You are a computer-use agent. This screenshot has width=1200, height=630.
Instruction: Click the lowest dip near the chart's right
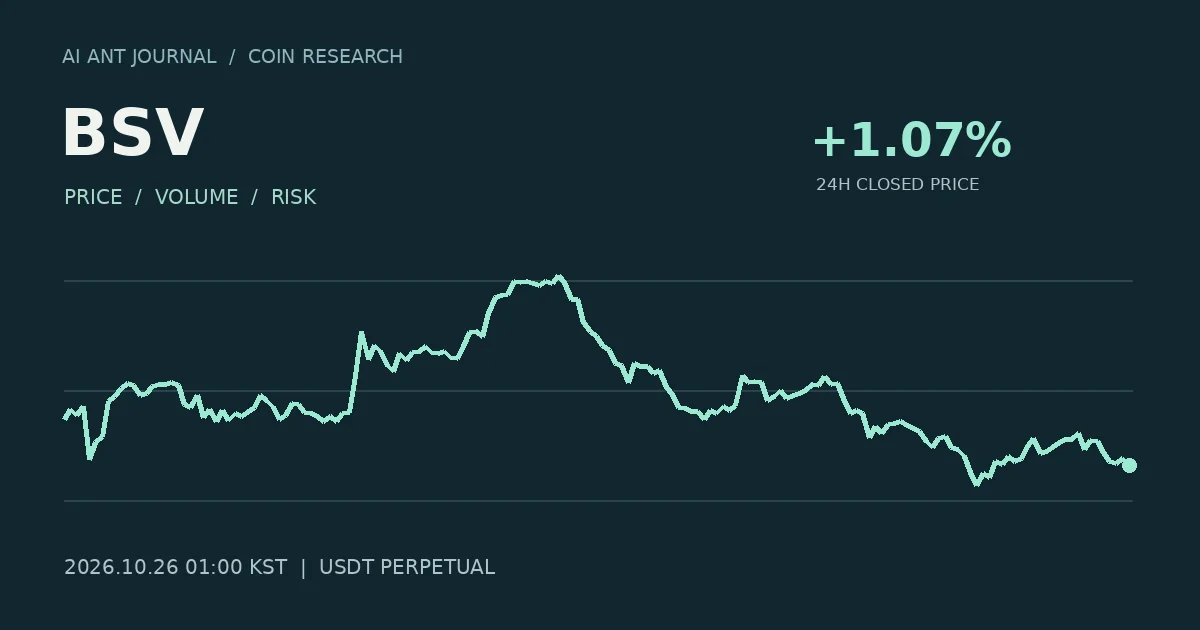[x=976, y=484]
